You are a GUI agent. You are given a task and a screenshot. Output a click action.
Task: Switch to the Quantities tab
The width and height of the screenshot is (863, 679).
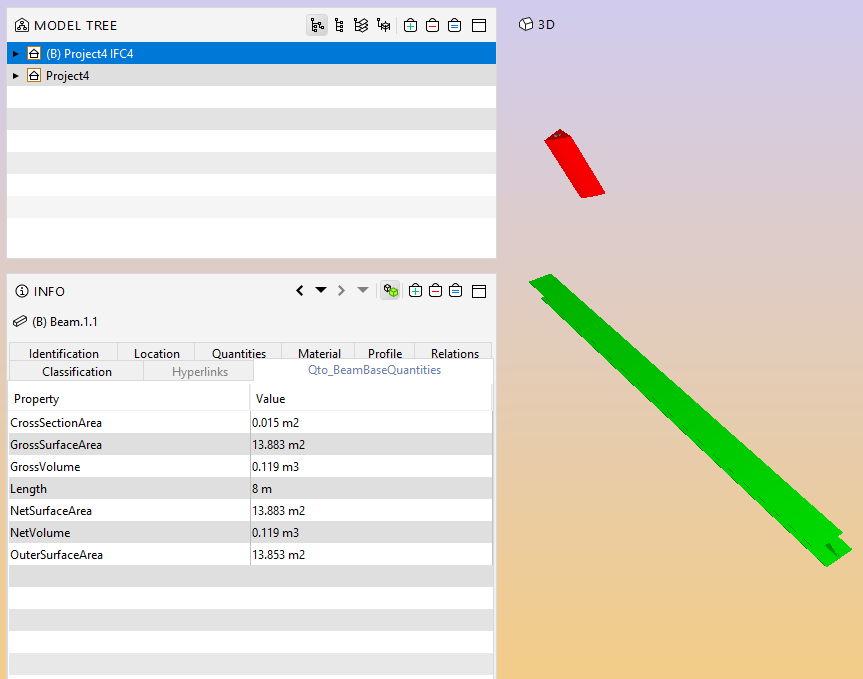(238, 353)
